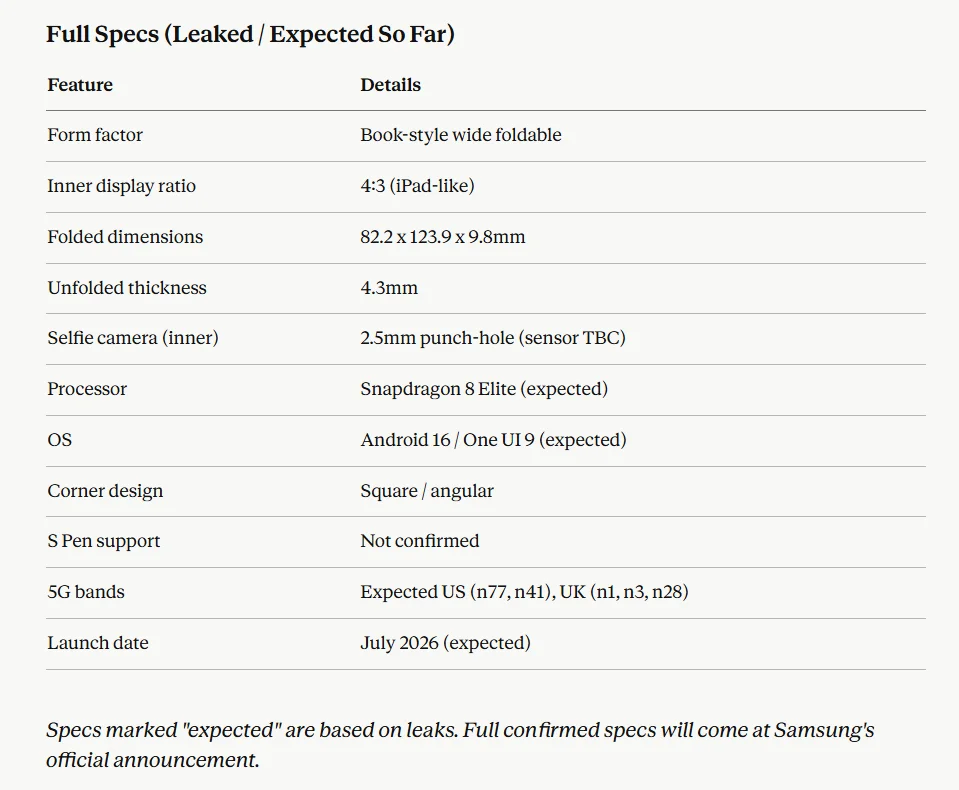
Task: Click "Book-style wide foldable" cell
Action: (460, 135)
